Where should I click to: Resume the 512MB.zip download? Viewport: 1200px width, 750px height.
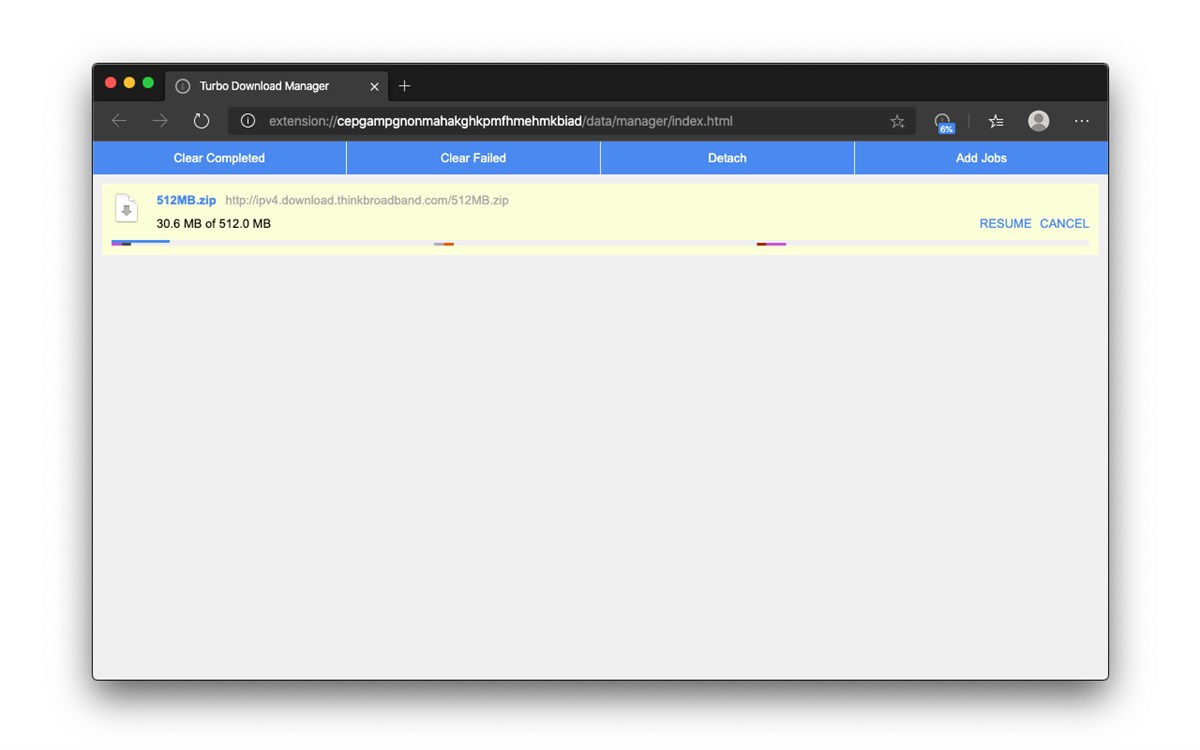1005,224
